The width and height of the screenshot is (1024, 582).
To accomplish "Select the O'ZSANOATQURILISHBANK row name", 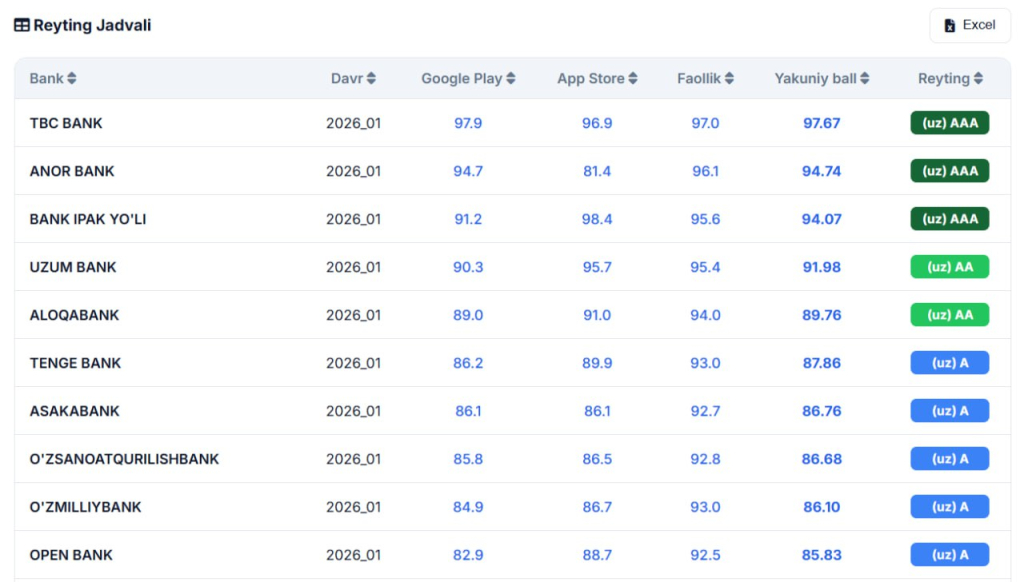I will pos(124,459).
